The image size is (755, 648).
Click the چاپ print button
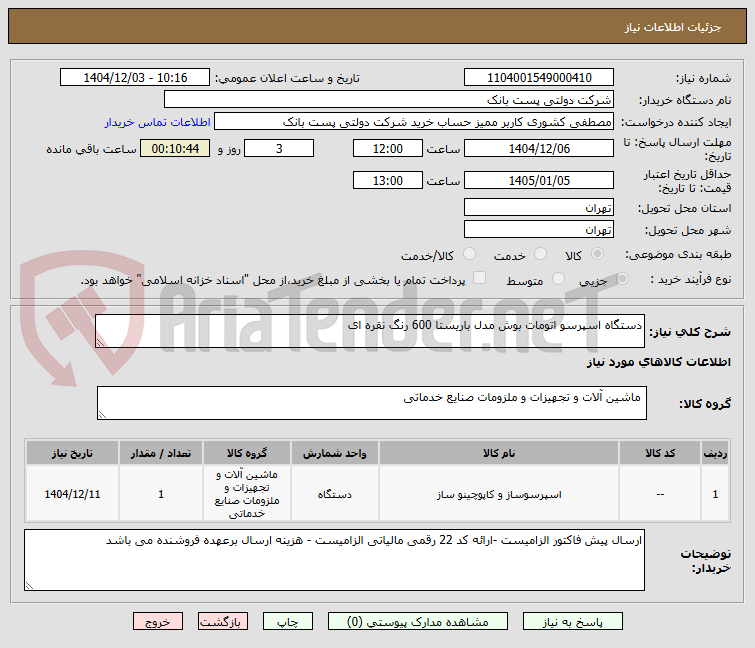point(287,622)
